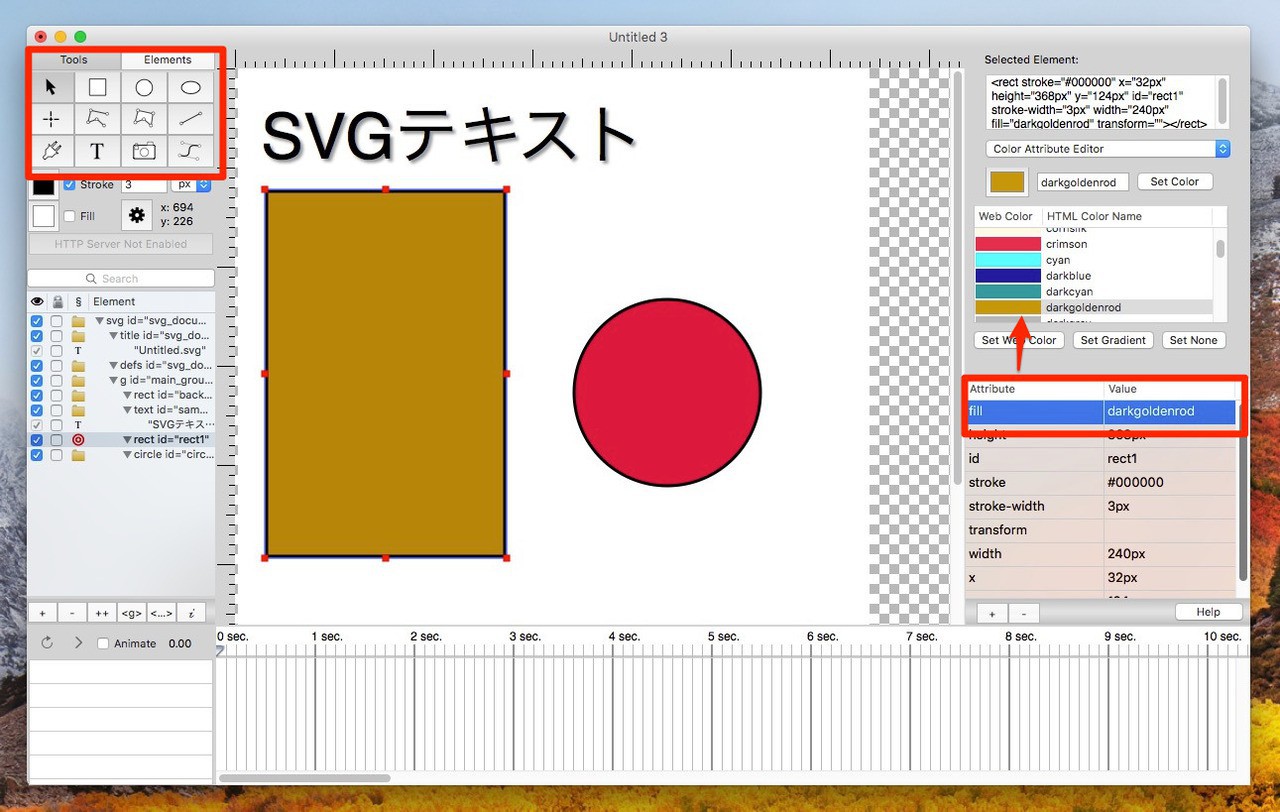Collapse the main_group g element
Viewport: 1280px width, 812px height.
pyautogui.click(x=113, y=381)
